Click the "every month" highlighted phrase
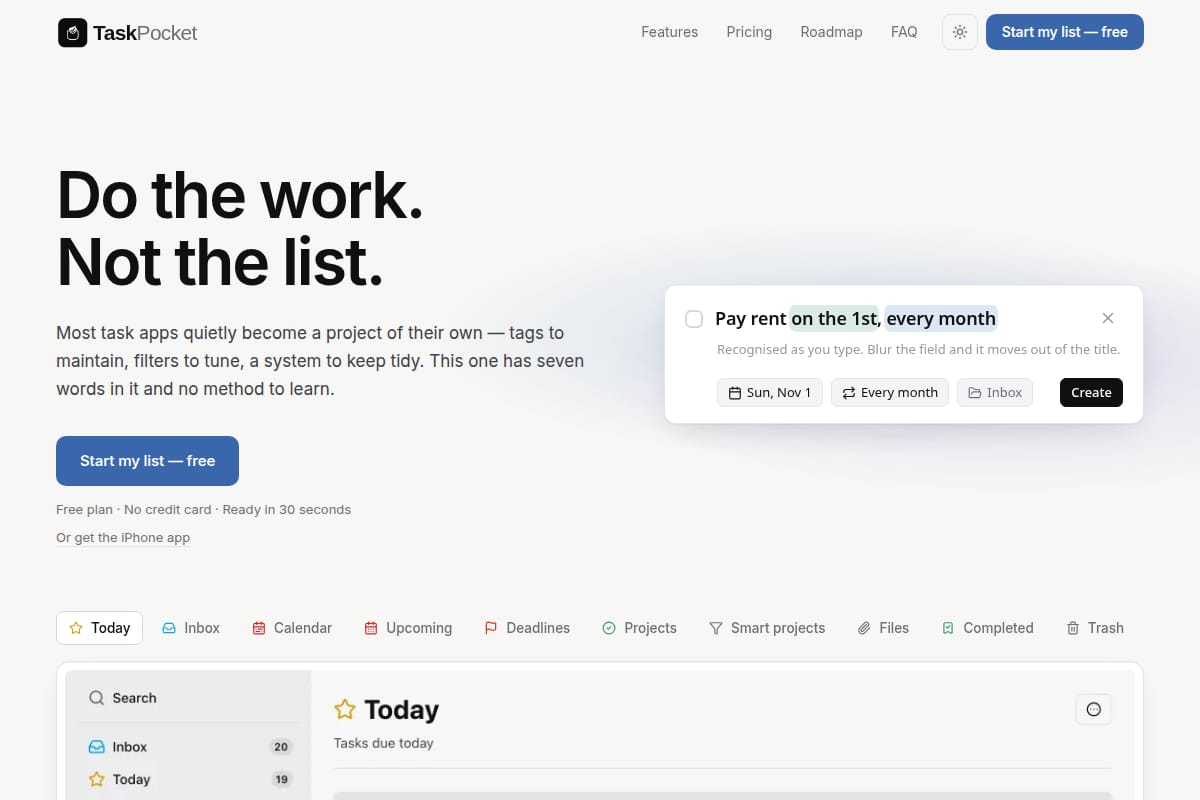This screenshot has height=800, width=1200. click(x=941, y=319)
